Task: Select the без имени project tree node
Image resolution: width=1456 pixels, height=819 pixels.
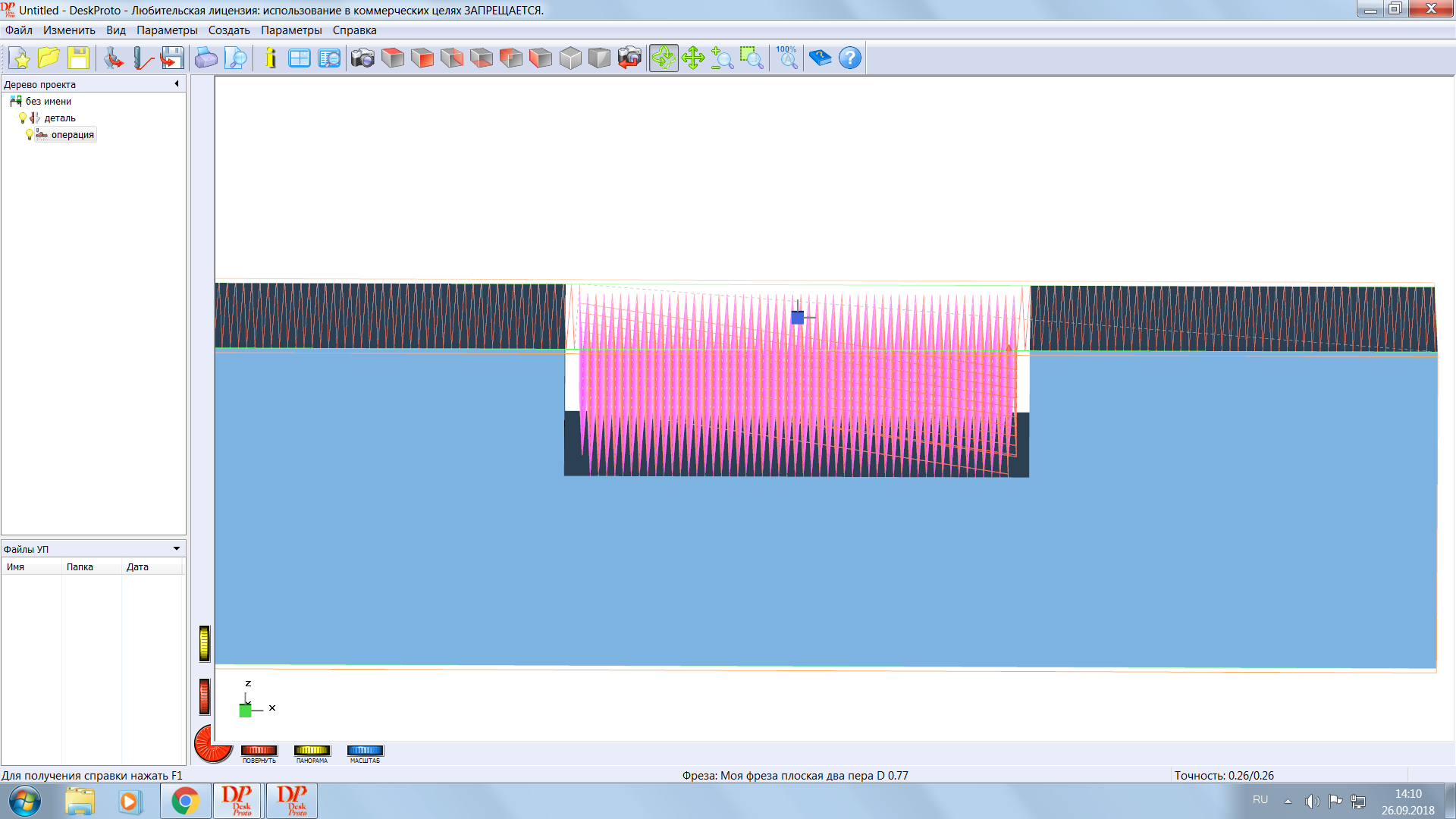Action: 48,102
